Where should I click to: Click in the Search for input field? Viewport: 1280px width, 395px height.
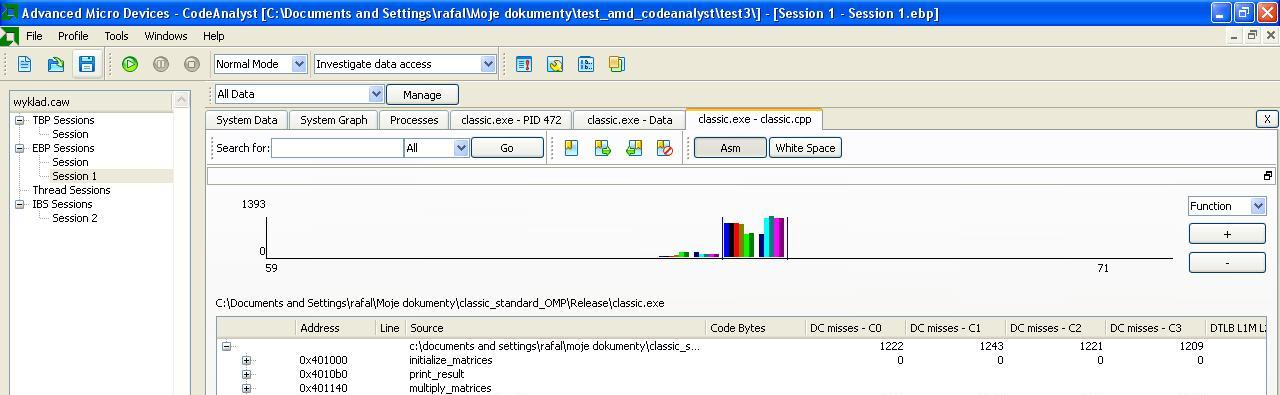pos(337,148)
